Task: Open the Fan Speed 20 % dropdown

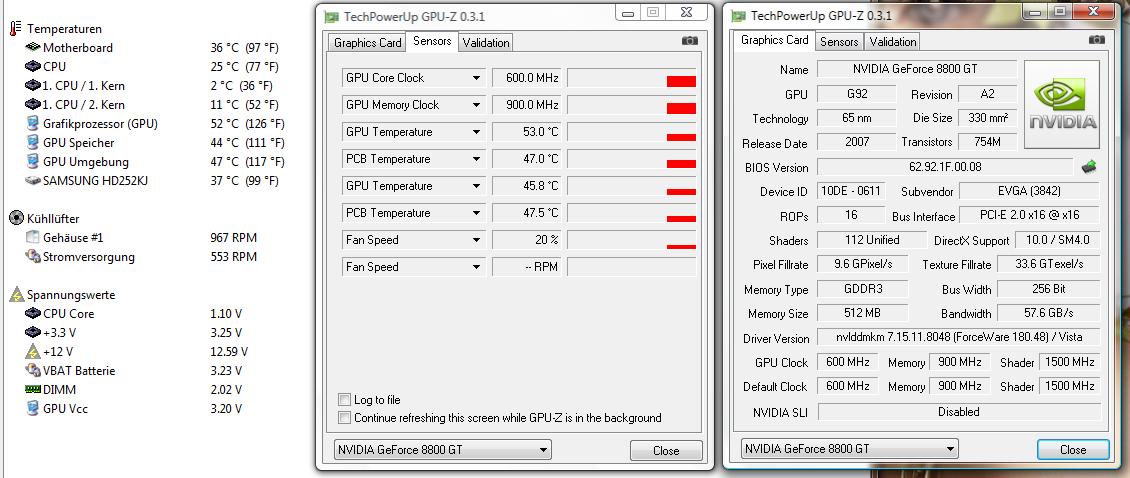Action: [476, 239]
